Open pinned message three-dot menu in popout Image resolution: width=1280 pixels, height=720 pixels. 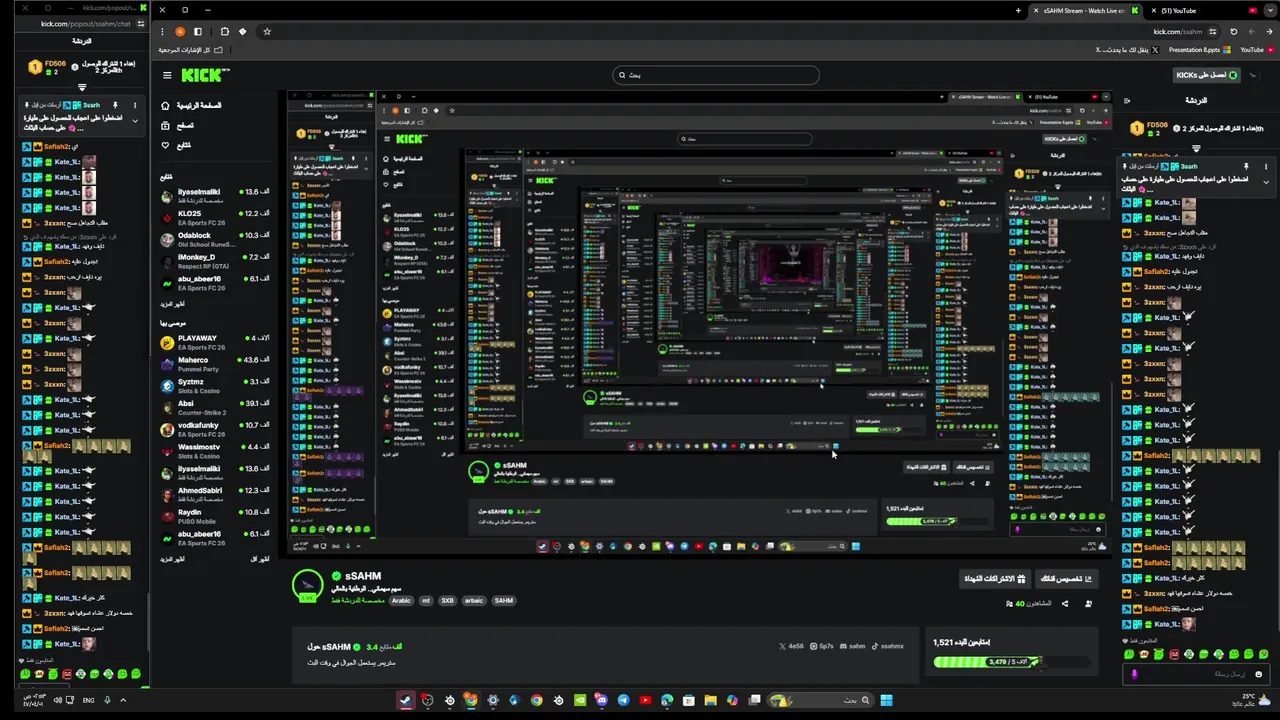[135, 105]
